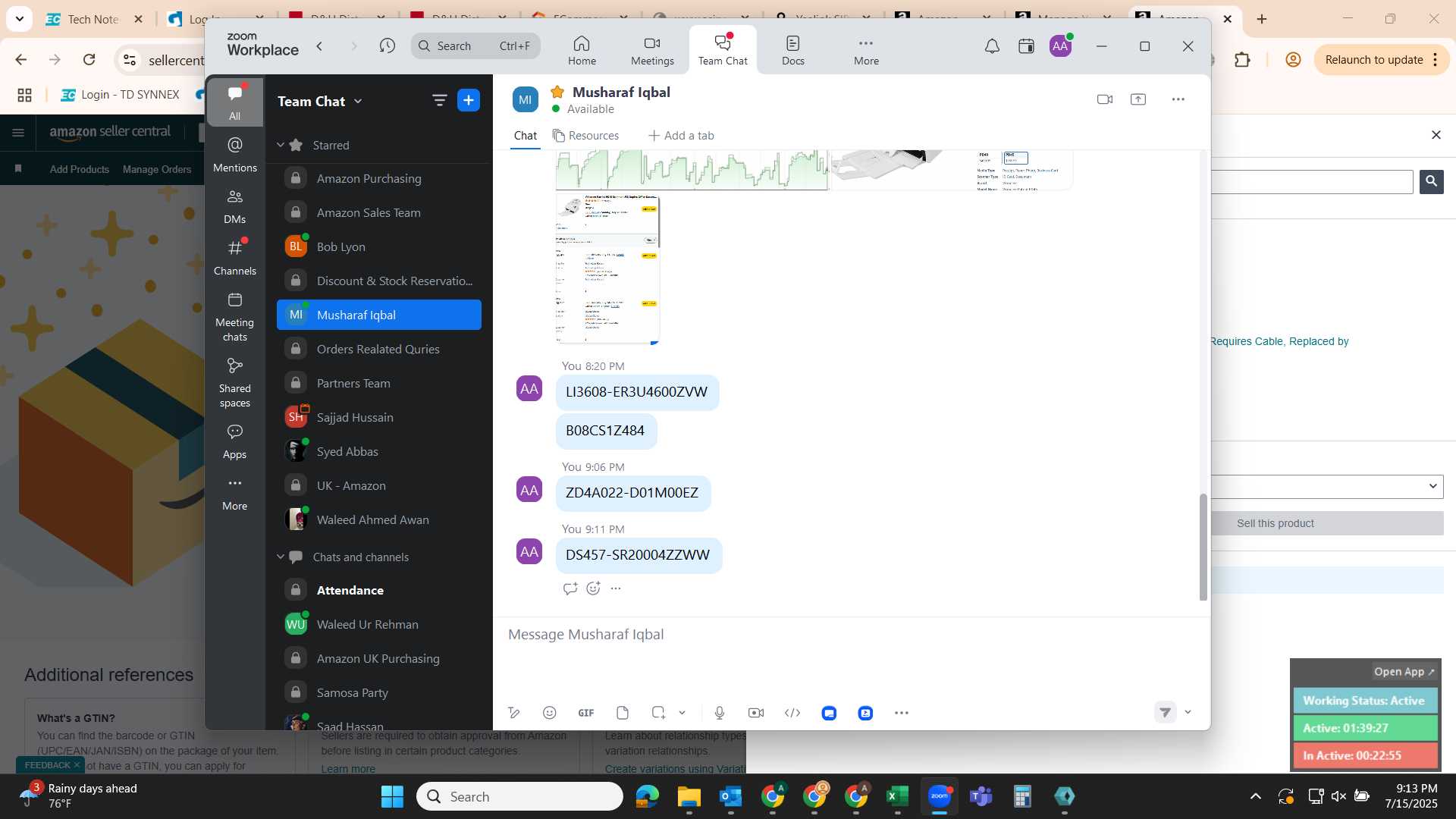Open Channels in the sidebar
Image resolution: width=1456 pixels, height=819 pixels.
pos(235,258)
